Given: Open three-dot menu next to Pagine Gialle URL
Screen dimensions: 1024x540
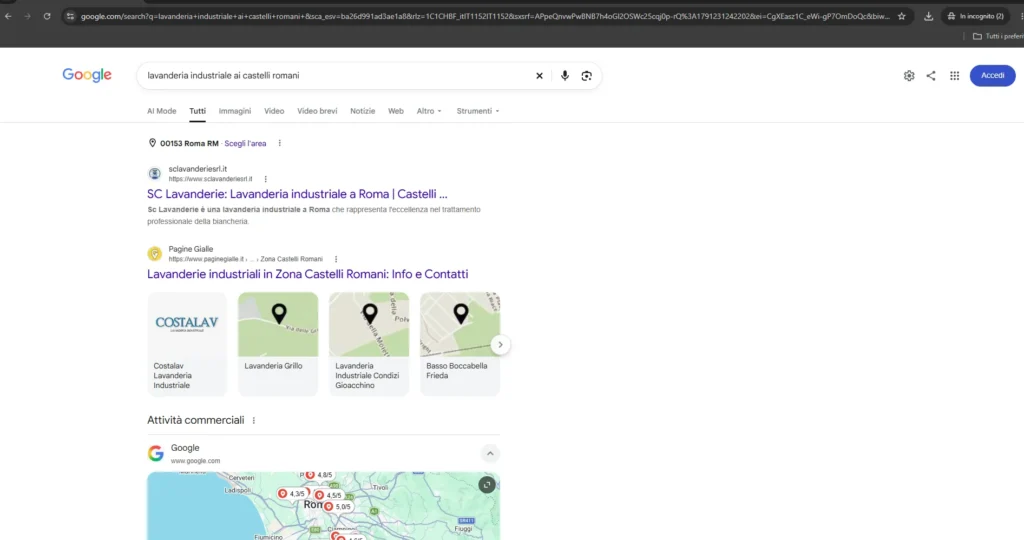Looking at the screenshot, I should [x=336, y=259].
